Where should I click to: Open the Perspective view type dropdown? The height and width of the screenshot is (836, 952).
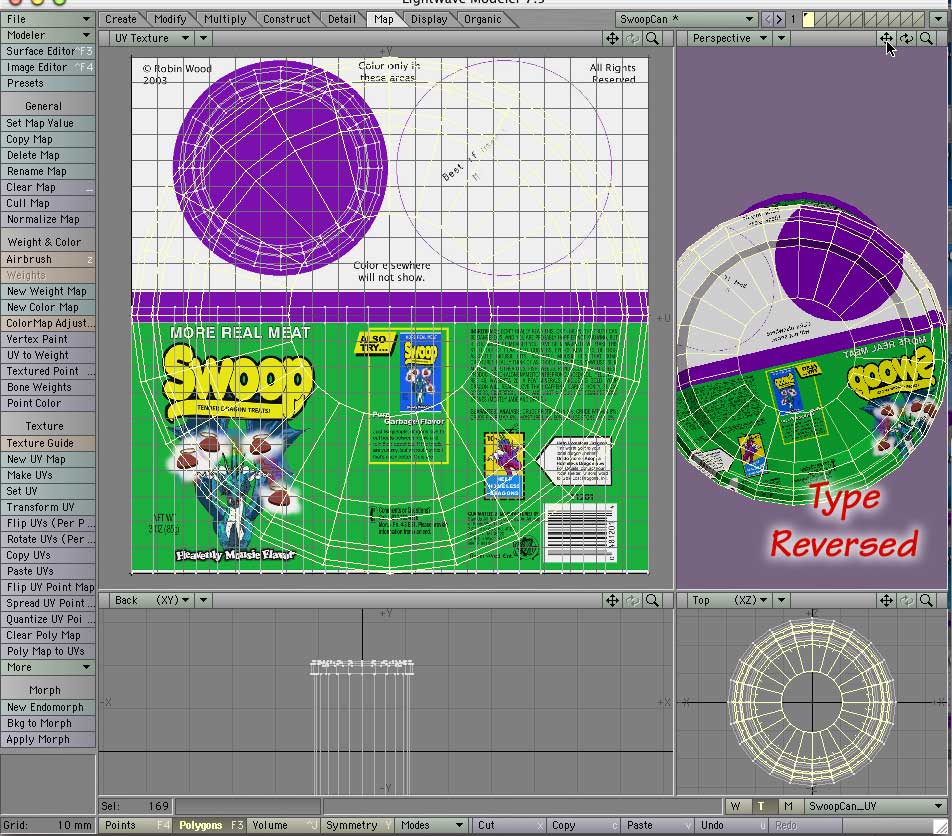click(x=730, y=38)
